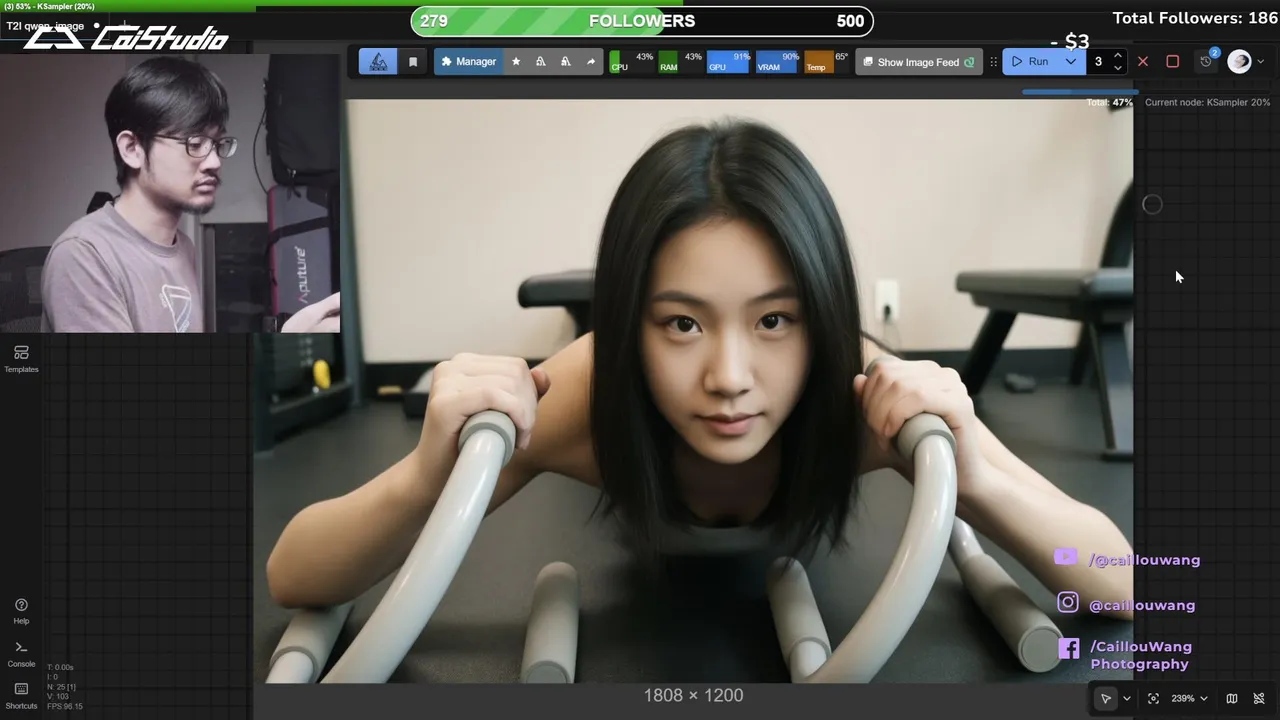Open the 239% zoom dropdown
Image resolution: width=1280 pixels, height=720 pixels.
click(x=1189, y=698)
